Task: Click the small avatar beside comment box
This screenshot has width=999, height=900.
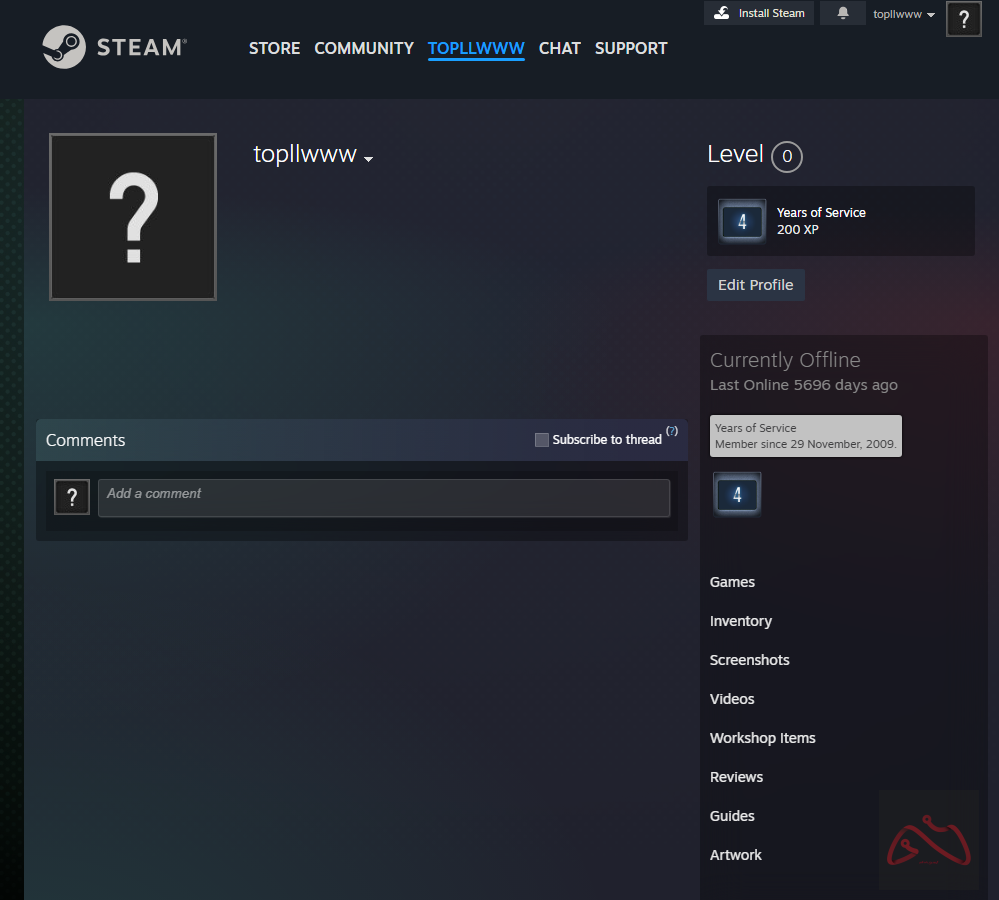Action: [x=72, y=497]
